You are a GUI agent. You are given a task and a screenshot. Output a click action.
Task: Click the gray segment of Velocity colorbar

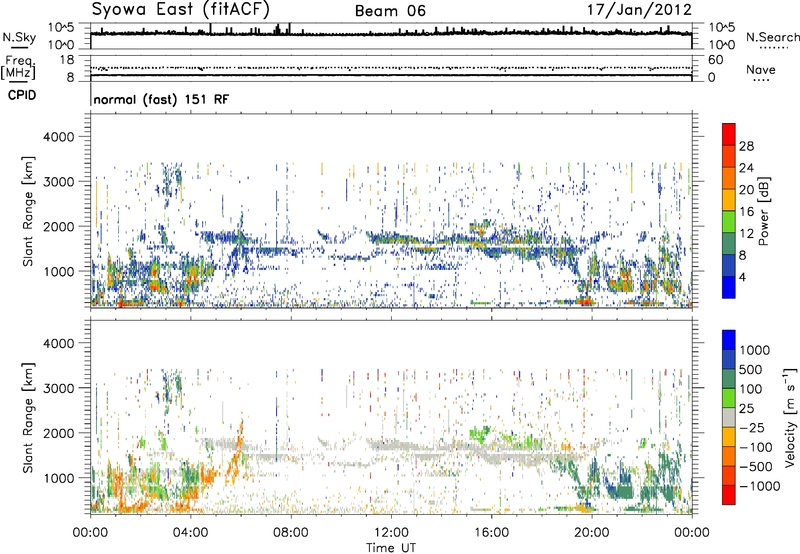click(729, 417)
